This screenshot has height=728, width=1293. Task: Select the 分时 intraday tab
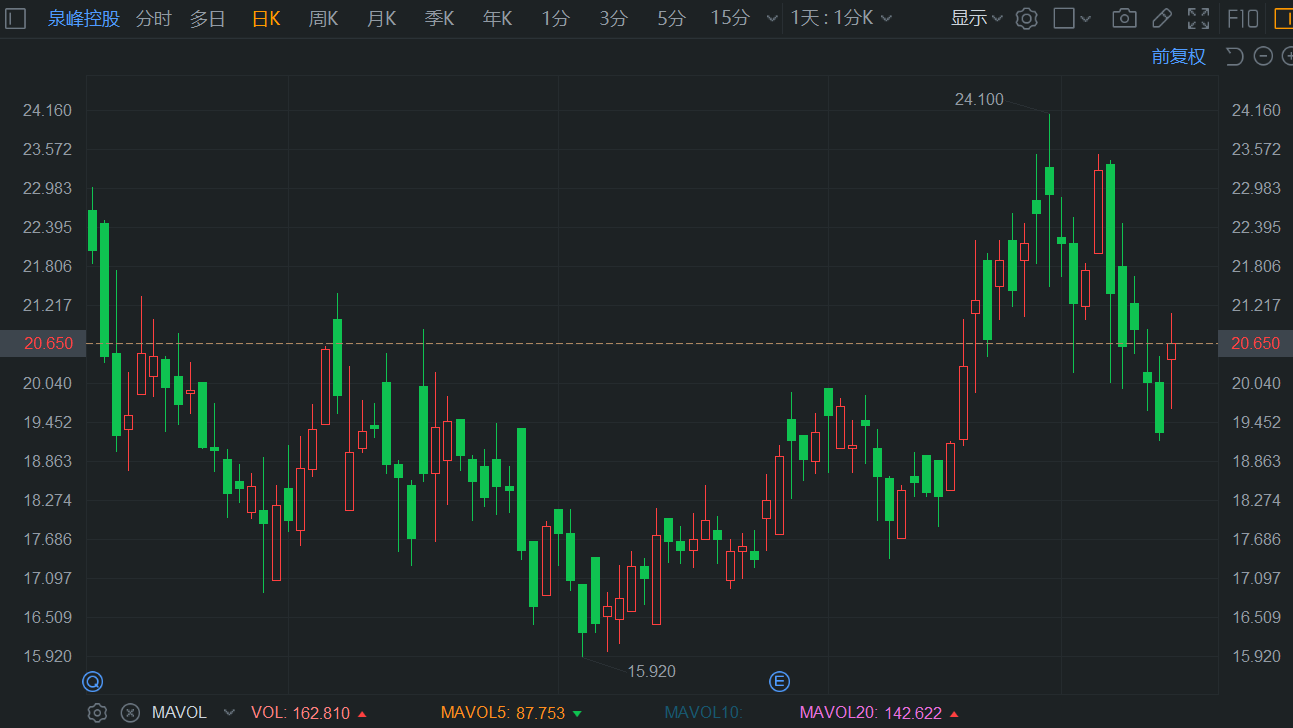pos(153,18)
